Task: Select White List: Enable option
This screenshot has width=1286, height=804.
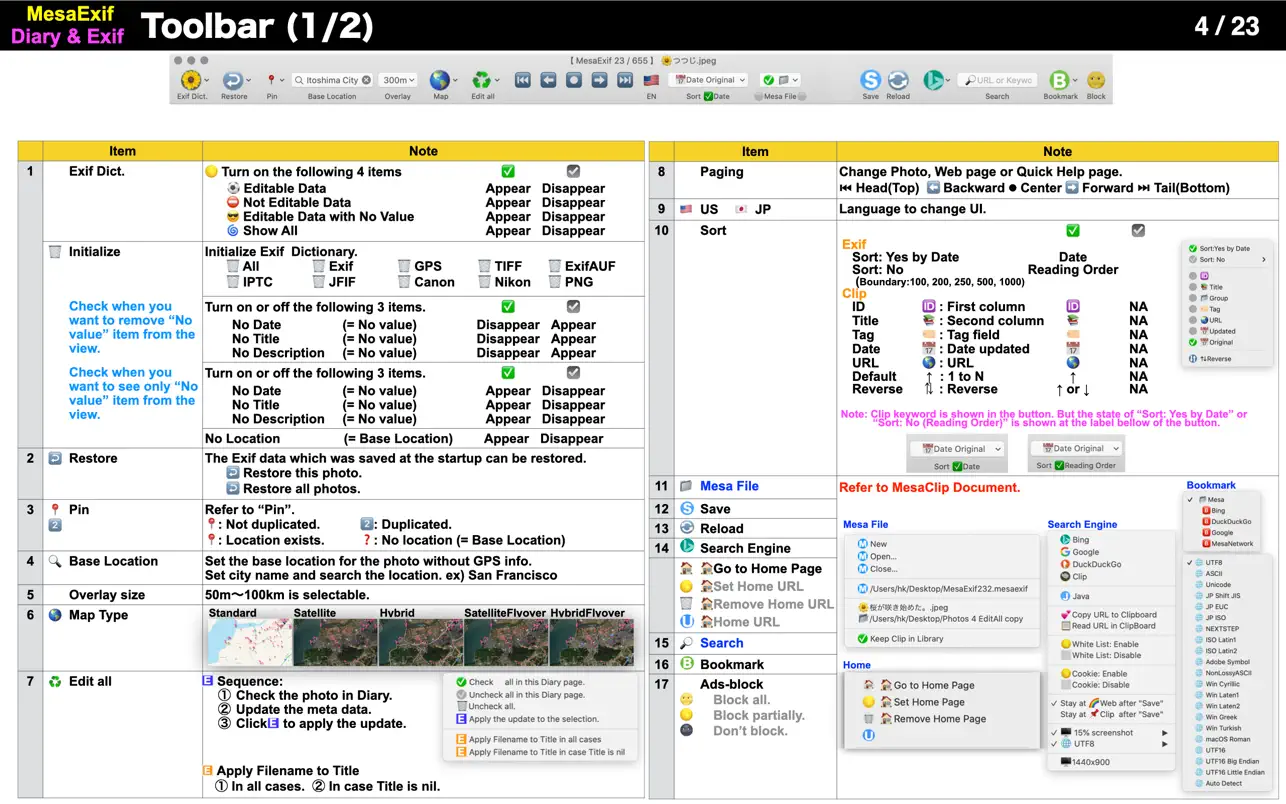Action: coord(1100,645)
